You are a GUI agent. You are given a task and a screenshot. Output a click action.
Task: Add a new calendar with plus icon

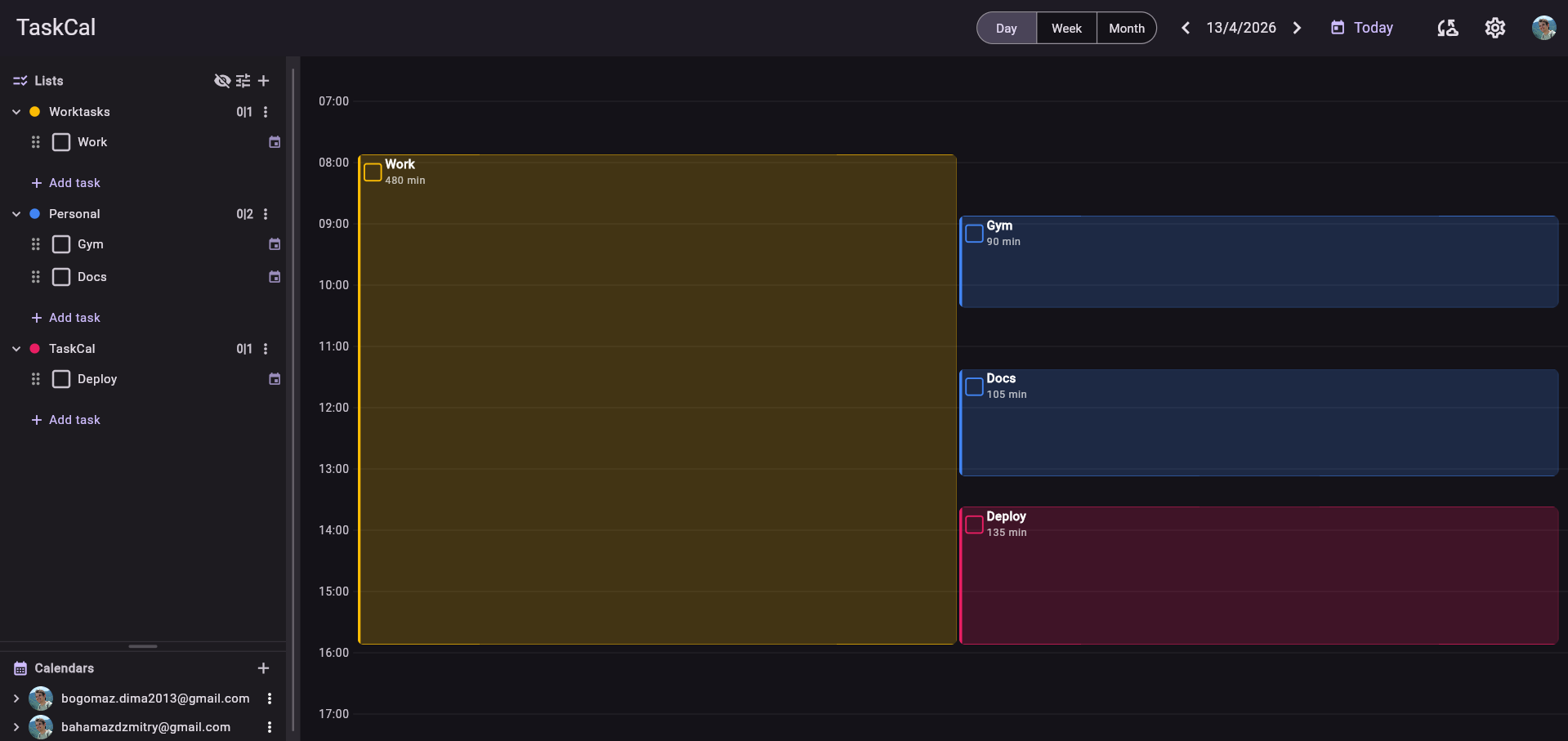pos(263,668)
